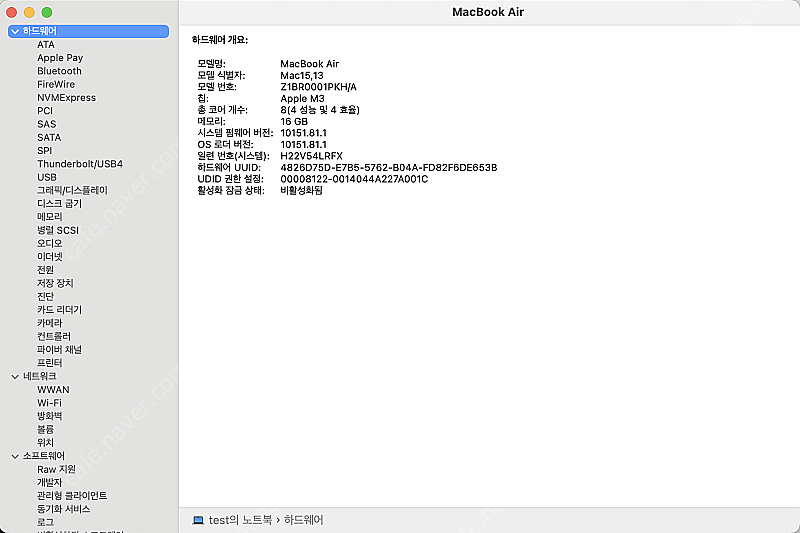800x533 pixels.
Task: Open 그래픽/디스플레이 in the sidebar
Action: [x=72, y=190]
